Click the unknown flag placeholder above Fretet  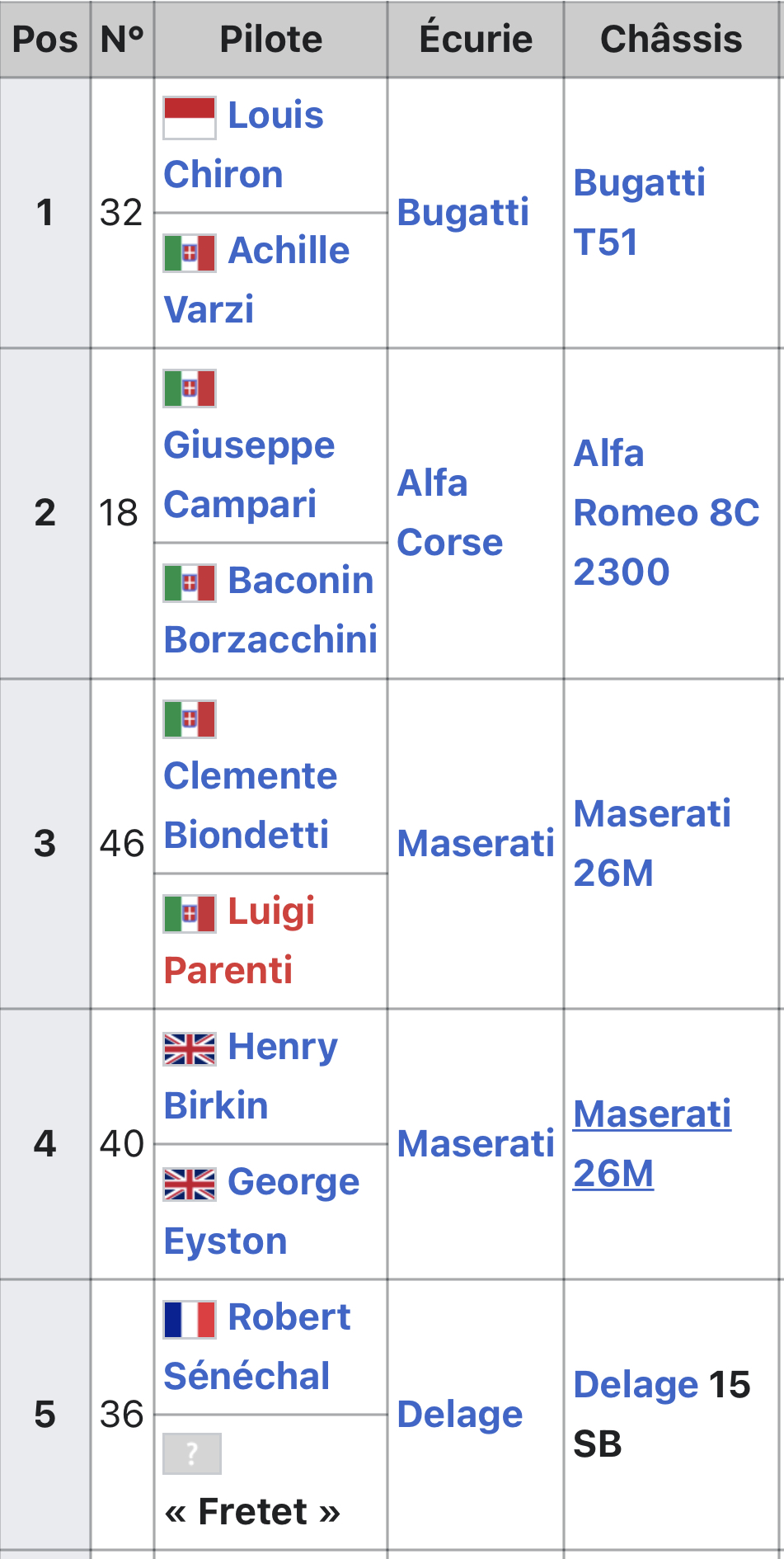coord(192,1453)
